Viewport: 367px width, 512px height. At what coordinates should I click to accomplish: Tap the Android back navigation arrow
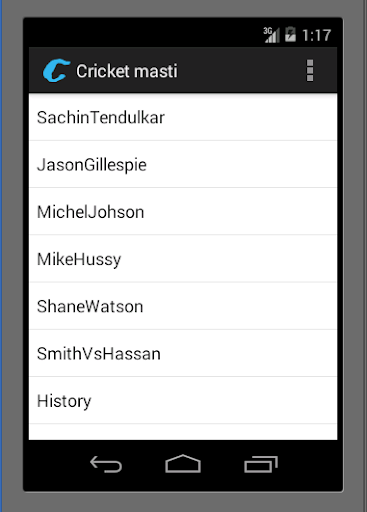pos(106,464)
